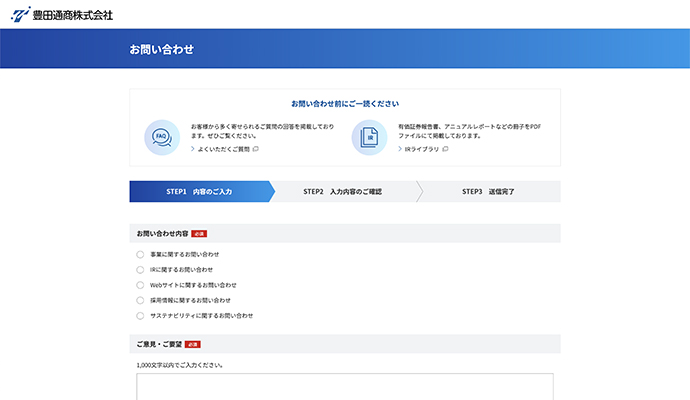Click the FAQ speech bubble icon
Viewport: 690px width, 400px height.
162,136
